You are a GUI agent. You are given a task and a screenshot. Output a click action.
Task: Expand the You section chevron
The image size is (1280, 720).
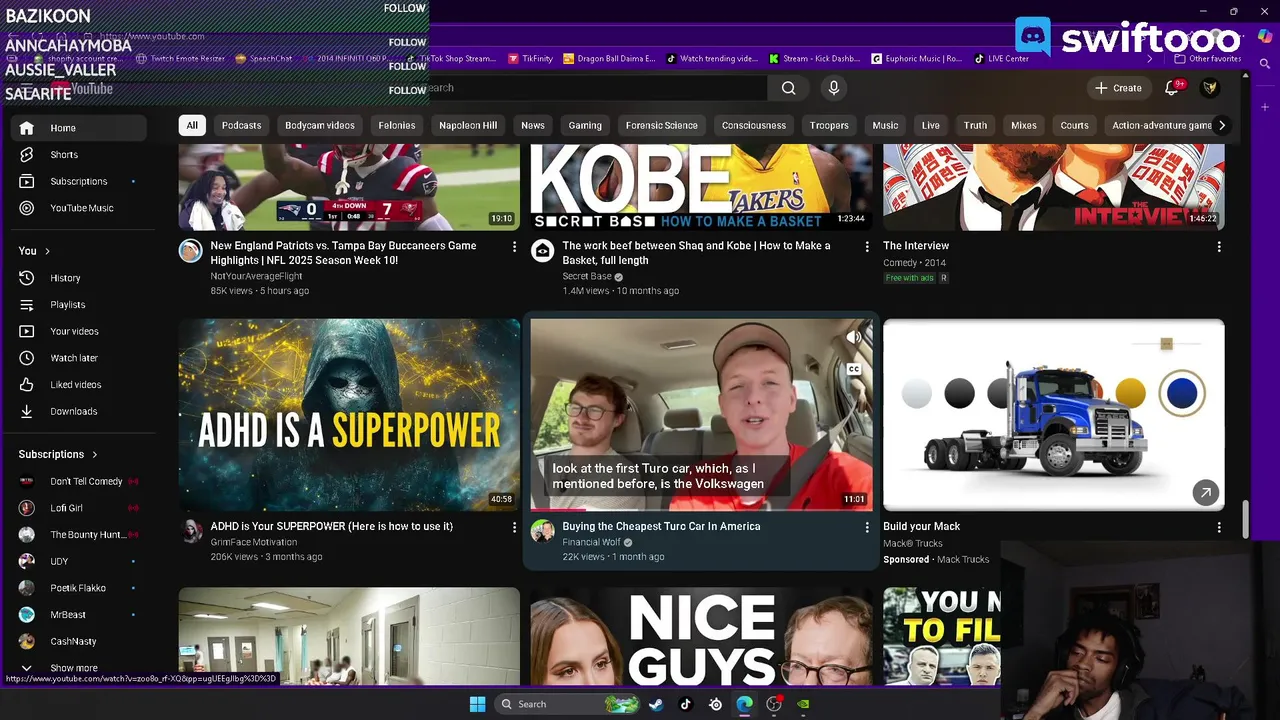47,251
